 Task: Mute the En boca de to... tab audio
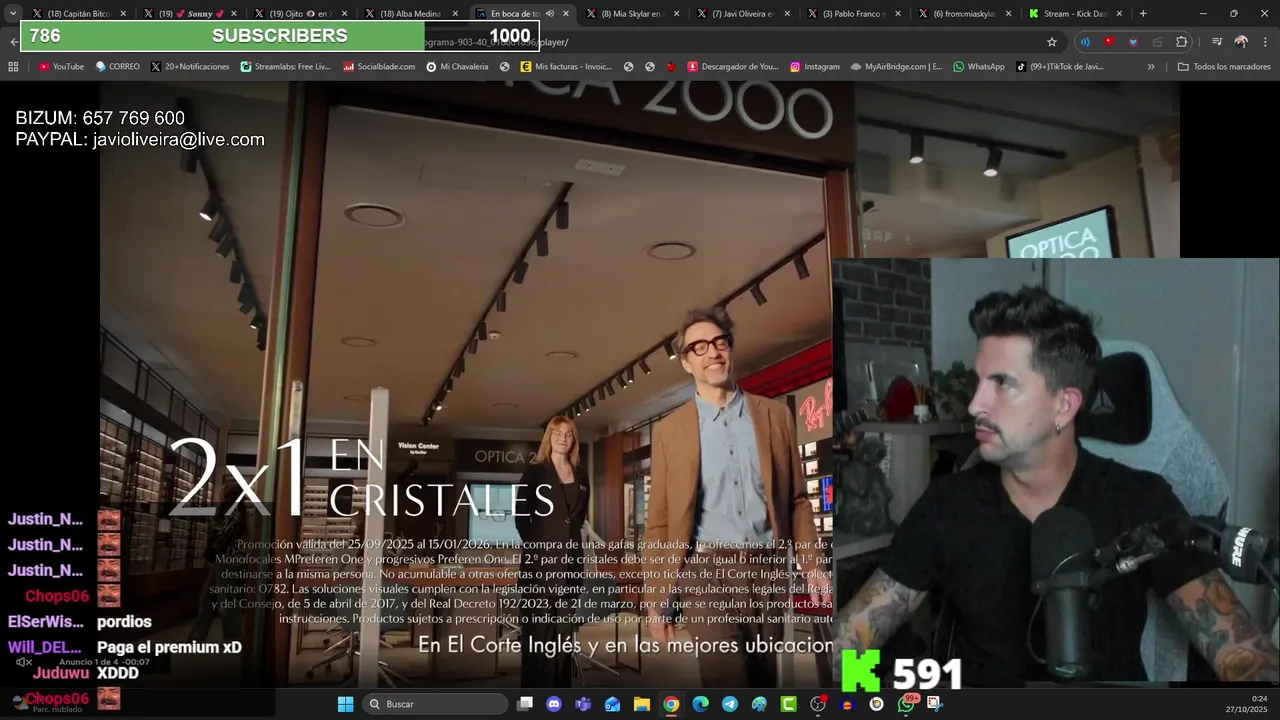click(550, 14)
